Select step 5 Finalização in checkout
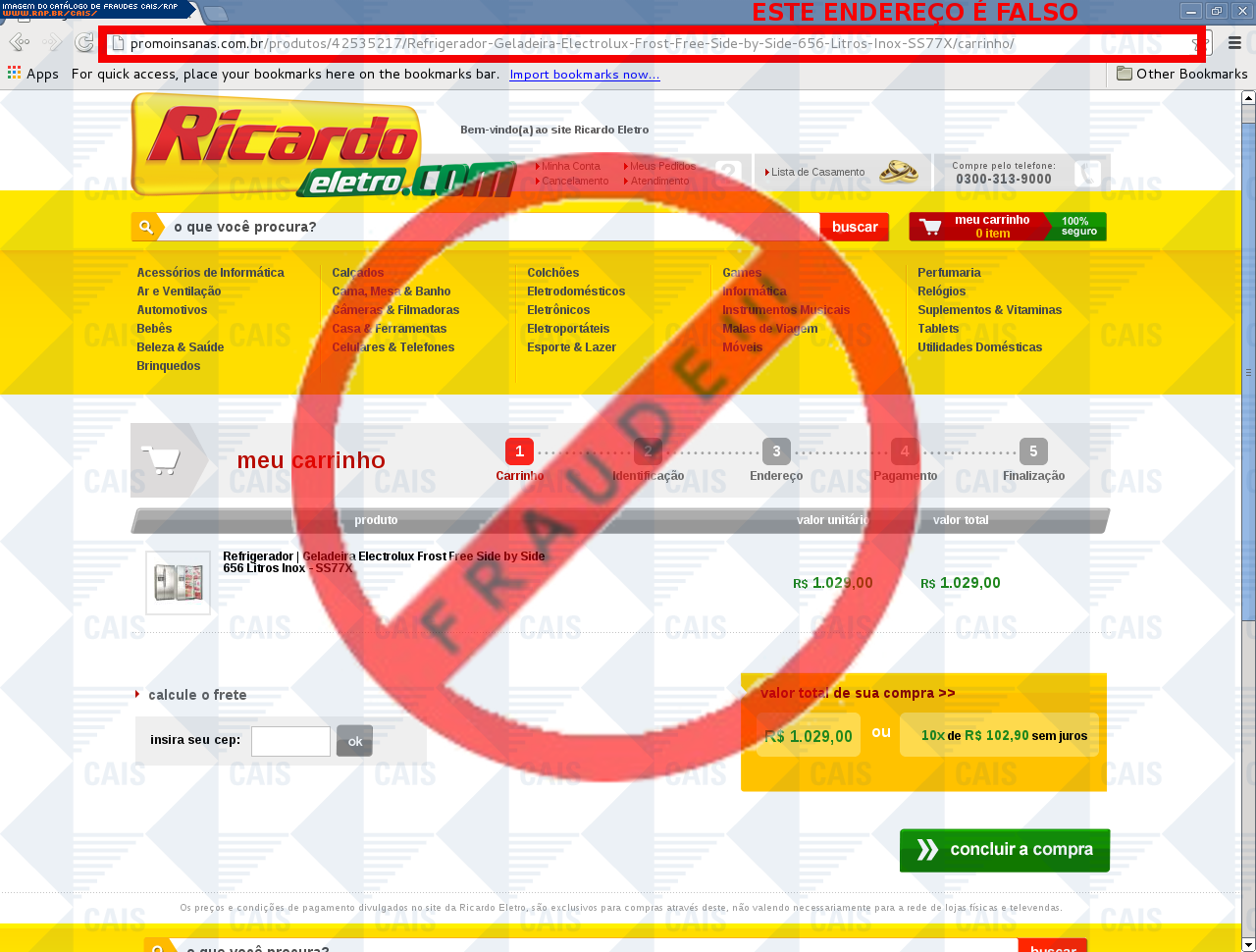1256x952 pixels. (x=1033, y=451)
